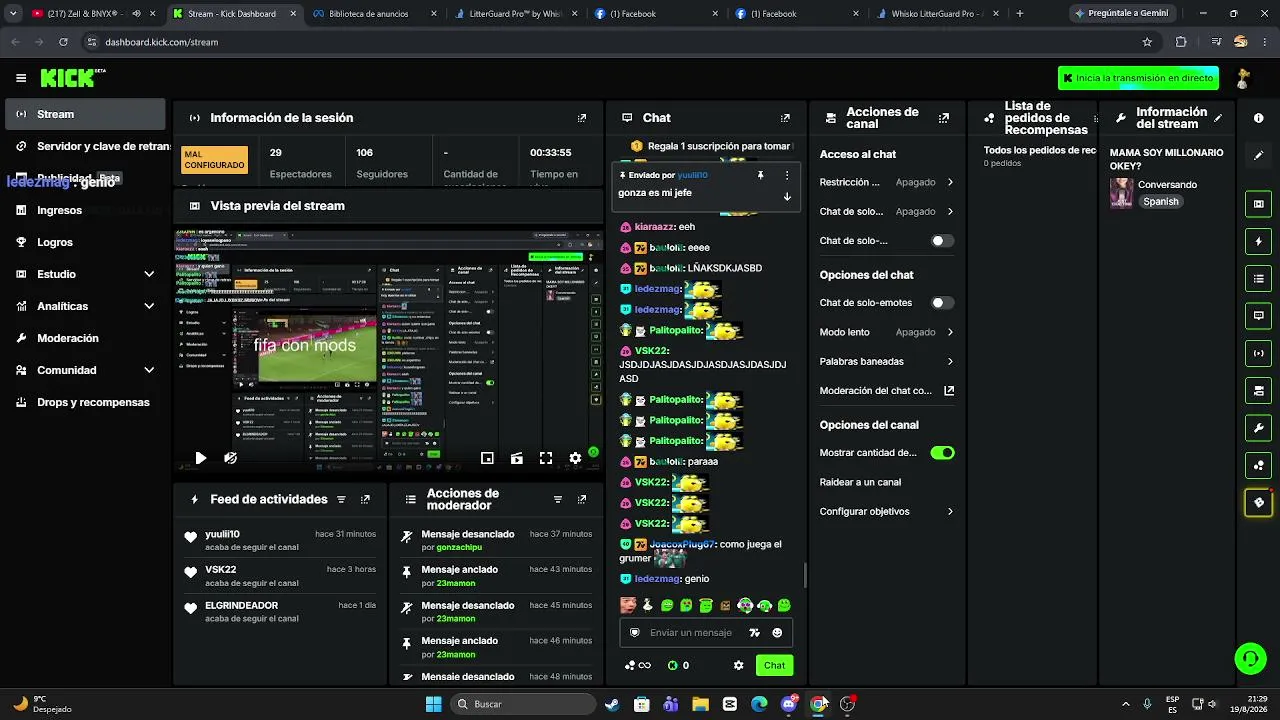
Task: Expand the Comunidad sidebar section
Action: click(84, 370)
